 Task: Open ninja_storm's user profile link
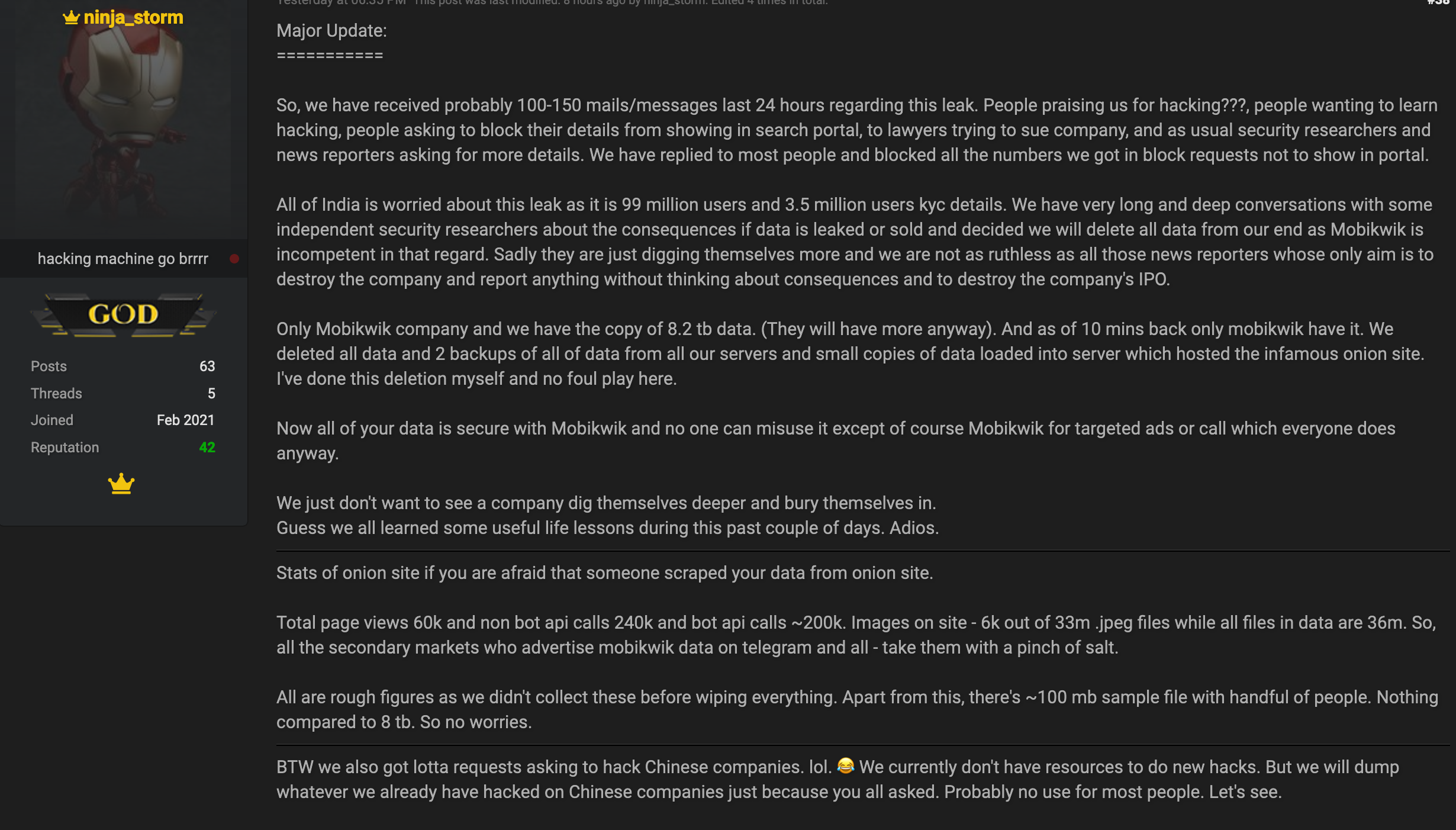(133, 18)
